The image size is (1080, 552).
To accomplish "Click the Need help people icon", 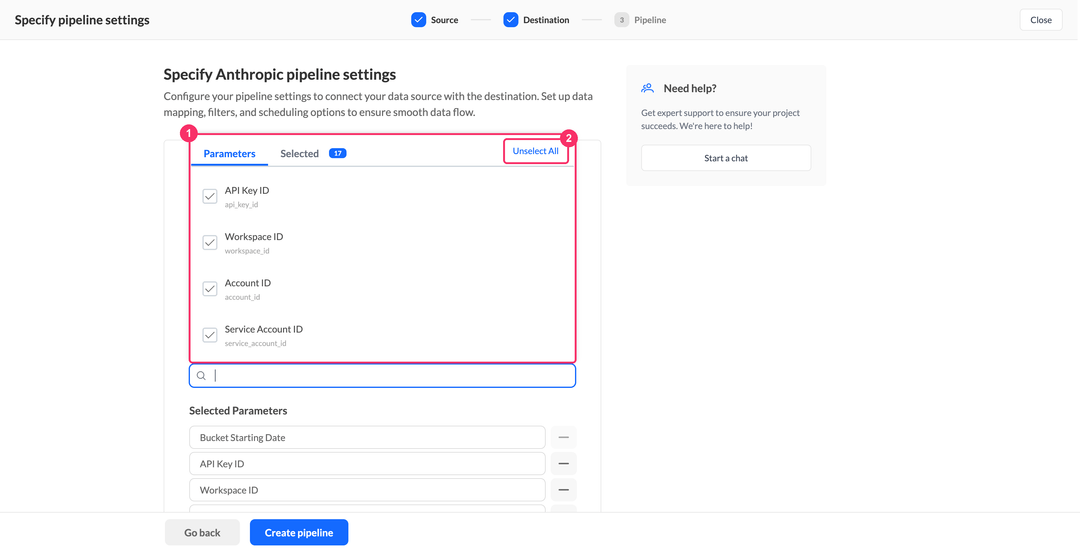I will click(x=647, y=88).
